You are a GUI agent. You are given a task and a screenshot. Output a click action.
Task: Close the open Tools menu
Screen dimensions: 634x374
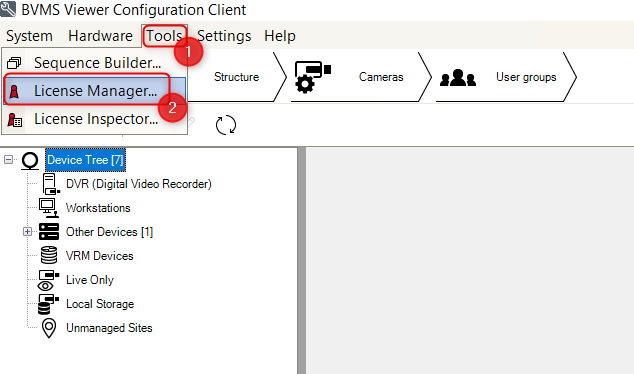click(164, 36)
